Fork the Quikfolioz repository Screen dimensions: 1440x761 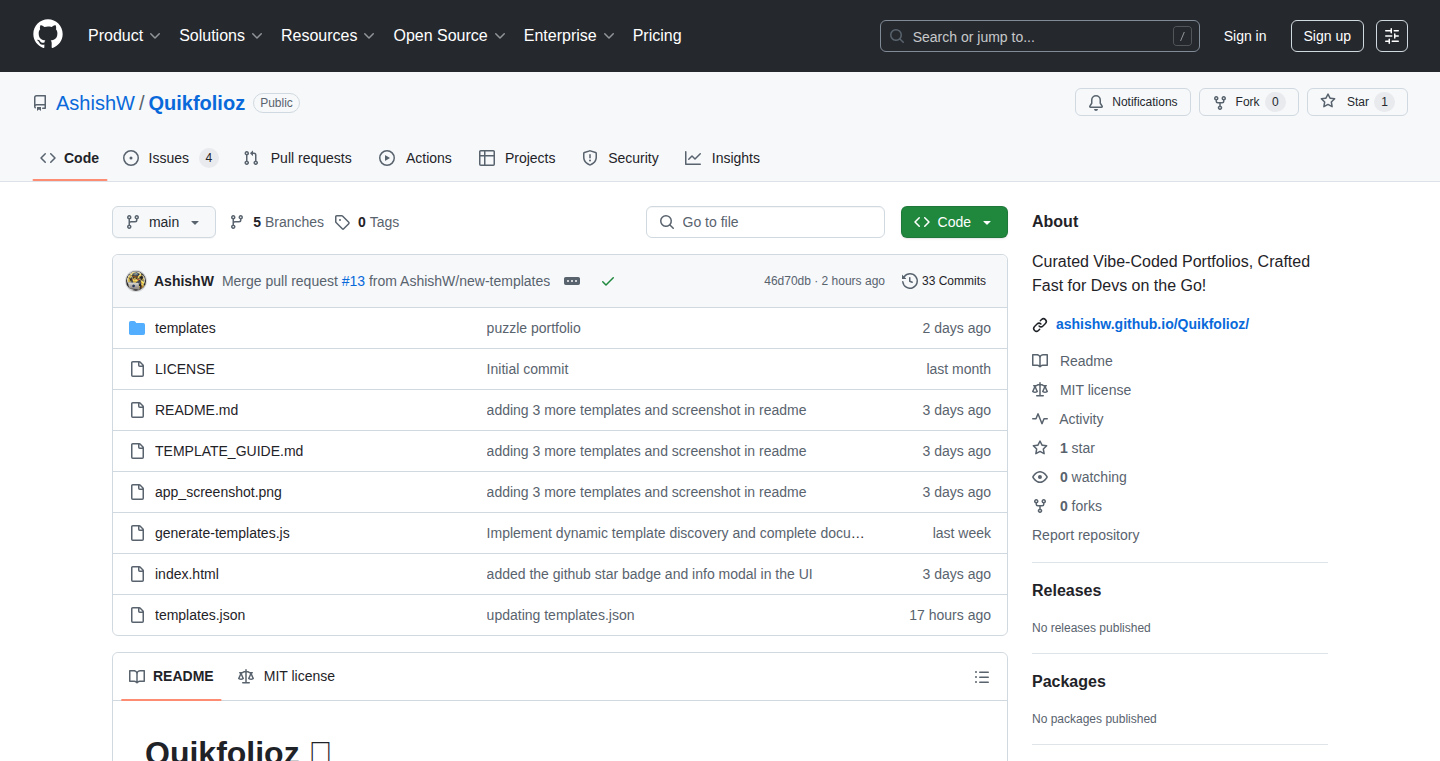[x=1248, y=102]
